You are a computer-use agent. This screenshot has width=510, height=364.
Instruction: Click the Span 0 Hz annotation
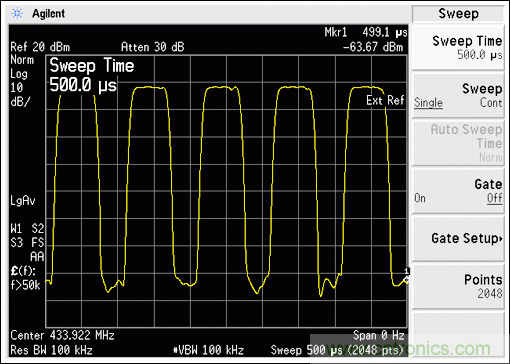379,335
